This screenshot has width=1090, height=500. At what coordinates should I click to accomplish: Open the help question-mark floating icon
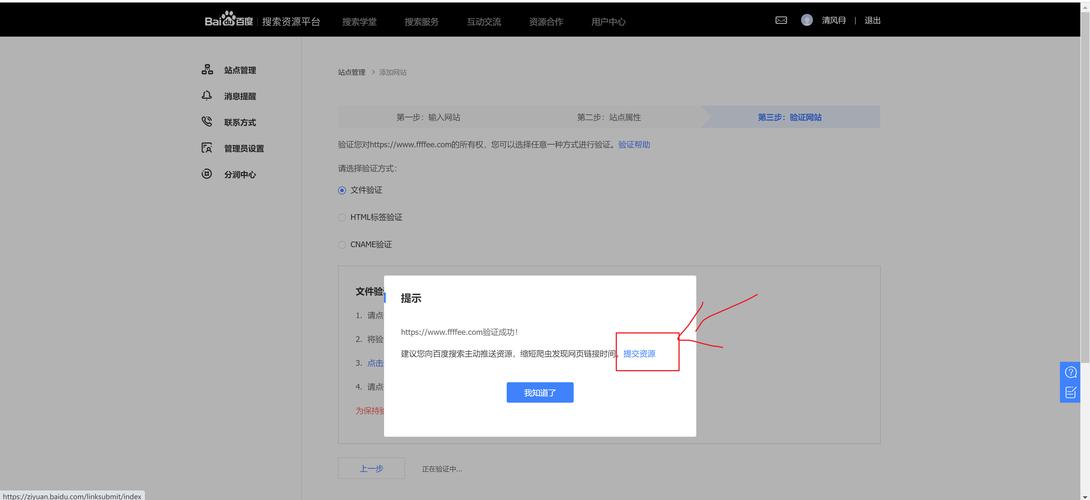[x=1071, y=372]
